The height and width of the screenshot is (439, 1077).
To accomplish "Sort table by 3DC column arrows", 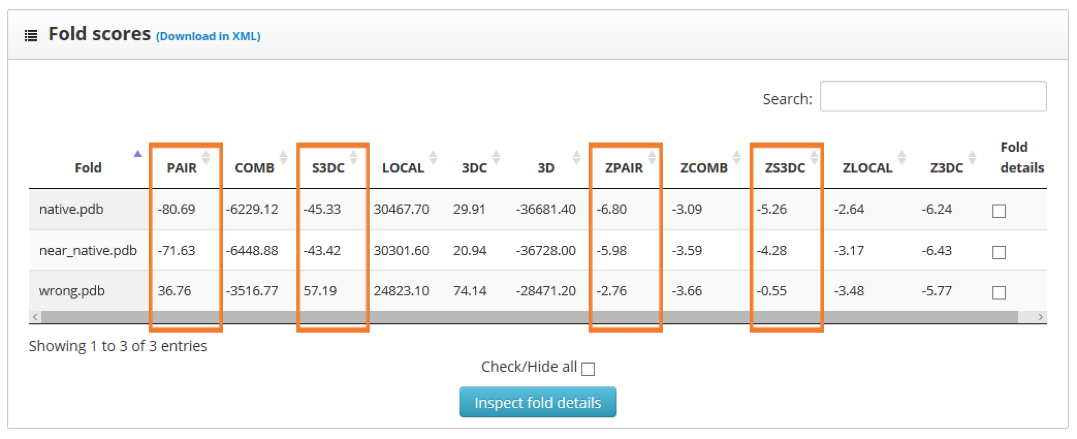I will click(x=496, y=158).
